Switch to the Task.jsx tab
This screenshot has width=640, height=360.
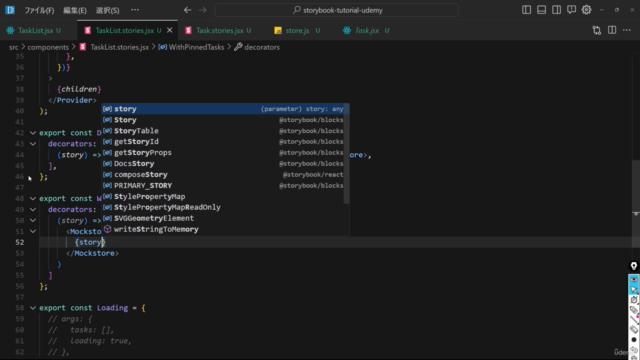pyautogui.click(x=367, y=30)
